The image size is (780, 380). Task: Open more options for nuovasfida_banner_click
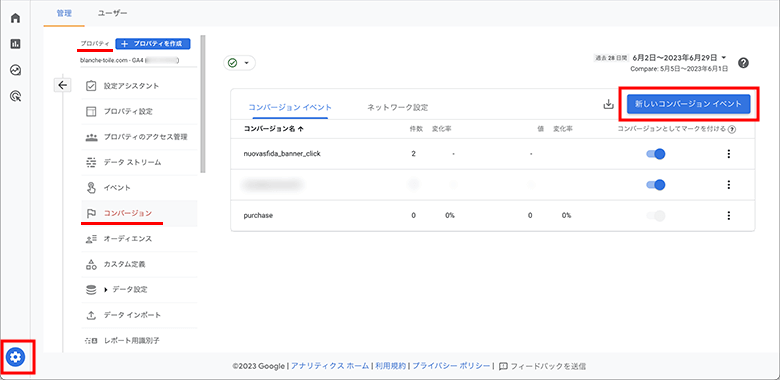[729, 154]
